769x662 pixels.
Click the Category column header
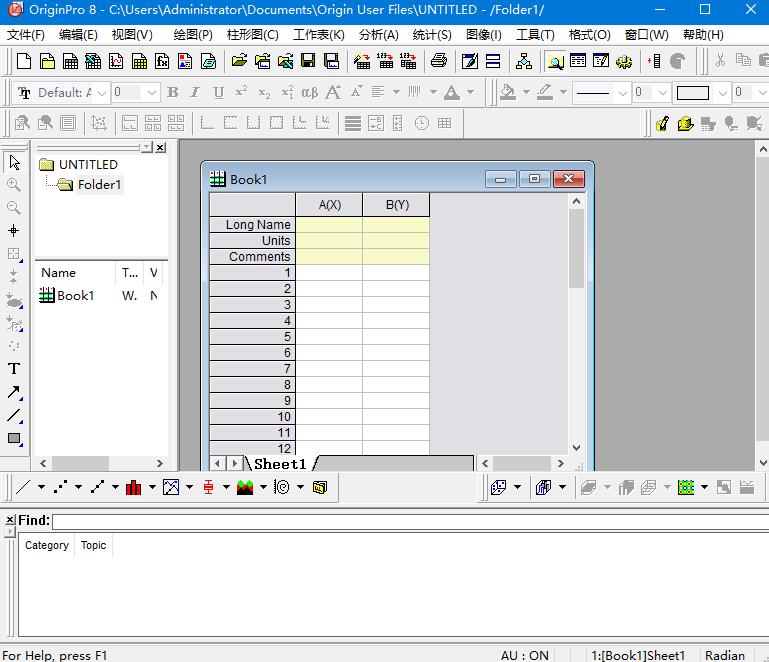pos(47,545)
